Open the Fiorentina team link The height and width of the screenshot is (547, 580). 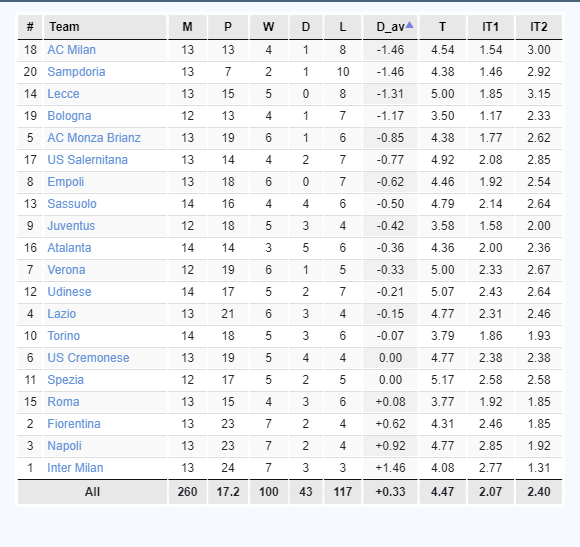pos(74,424)
